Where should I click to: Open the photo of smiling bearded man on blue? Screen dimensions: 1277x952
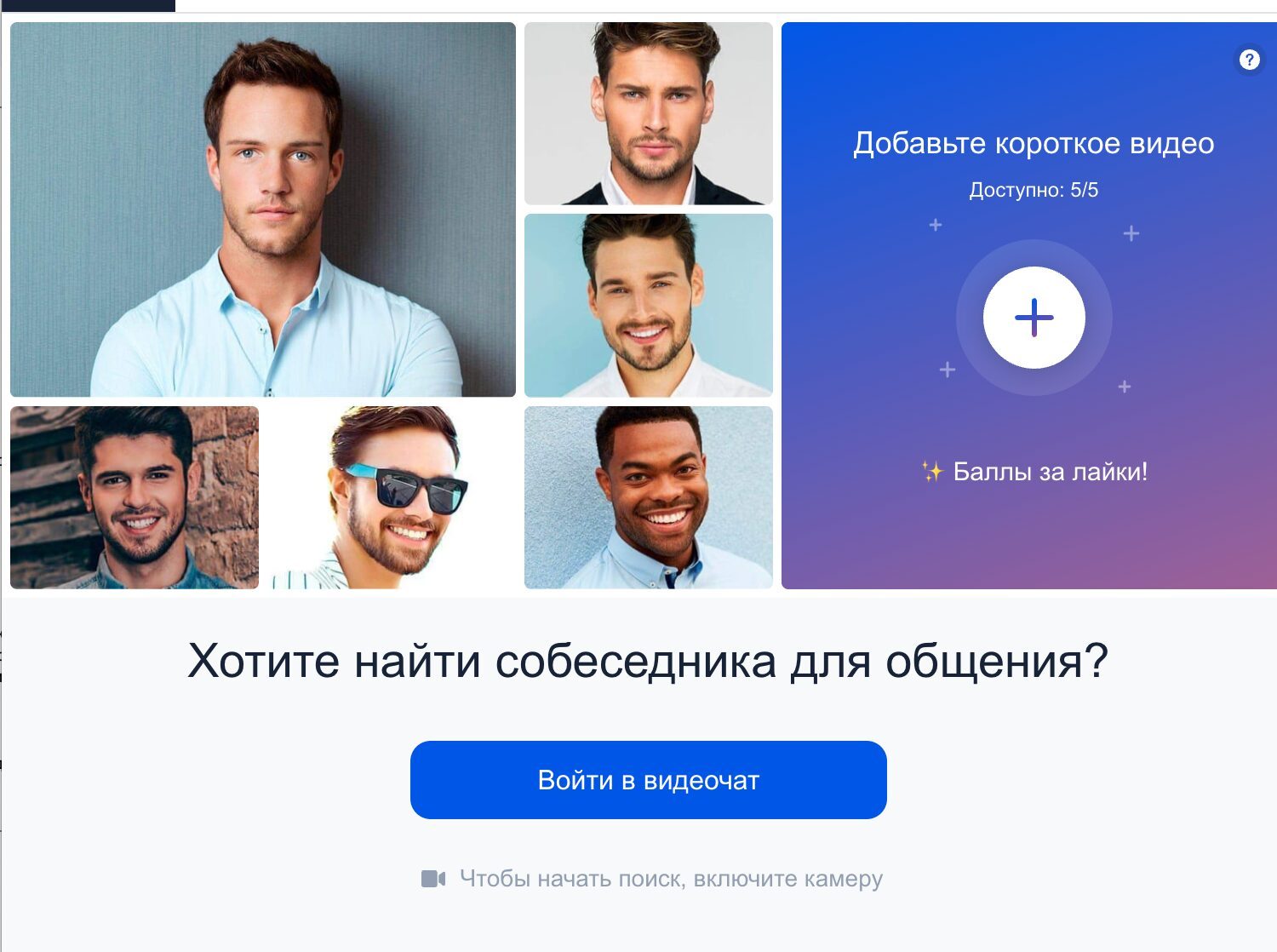click(649, 306)
